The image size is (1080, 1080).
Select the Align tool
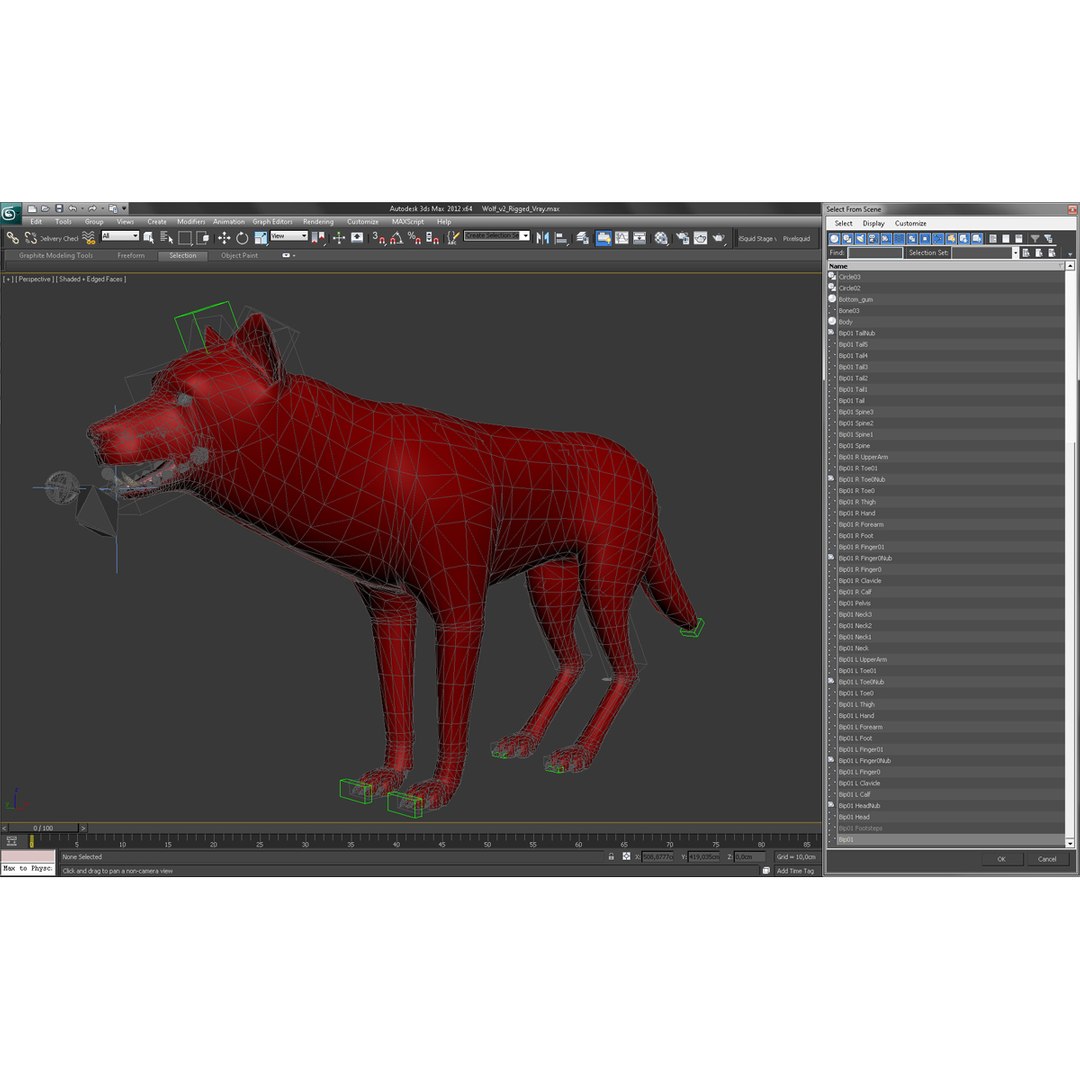pyautogui.click(x=561, y=238)
